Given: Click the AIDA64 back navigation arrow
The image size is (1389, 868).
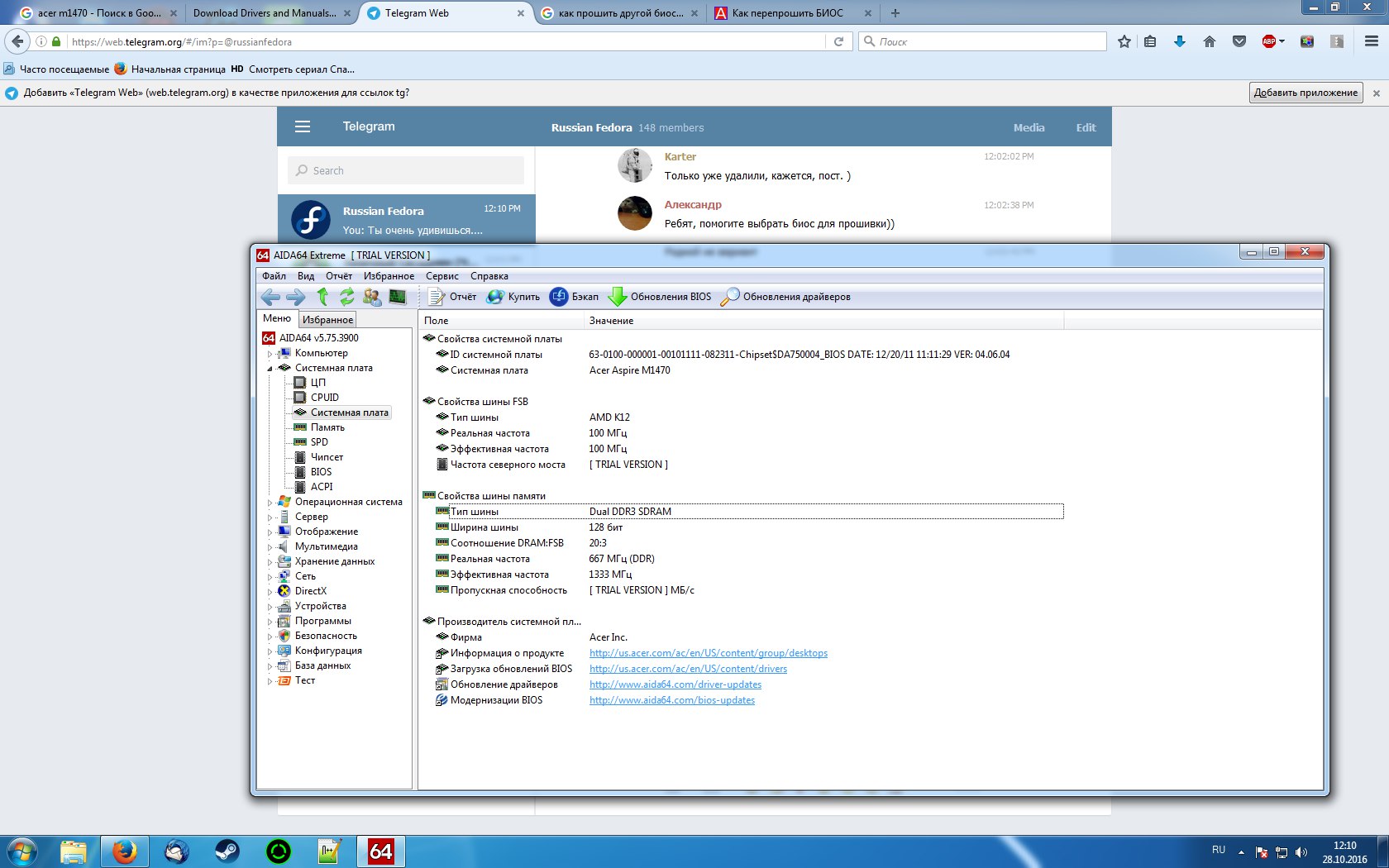Looking at the screenshot, I should click(x=270, y=297).
